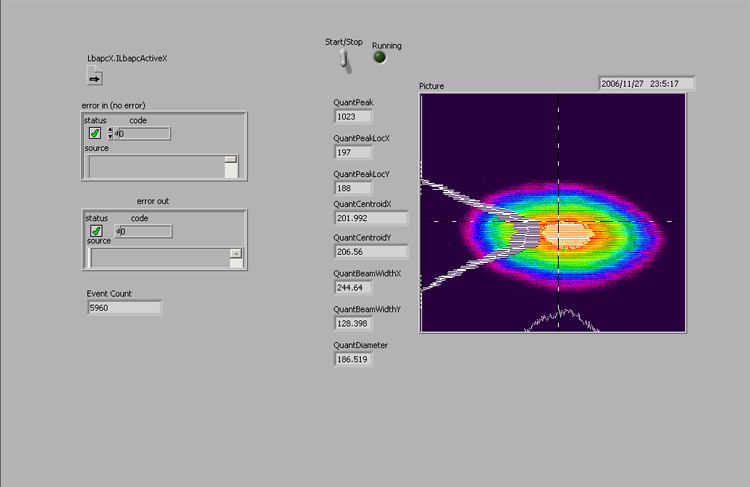Click the error in code number field
This screenshot has height=487, width=750.
pyautogui.click(x=143, y=133)
